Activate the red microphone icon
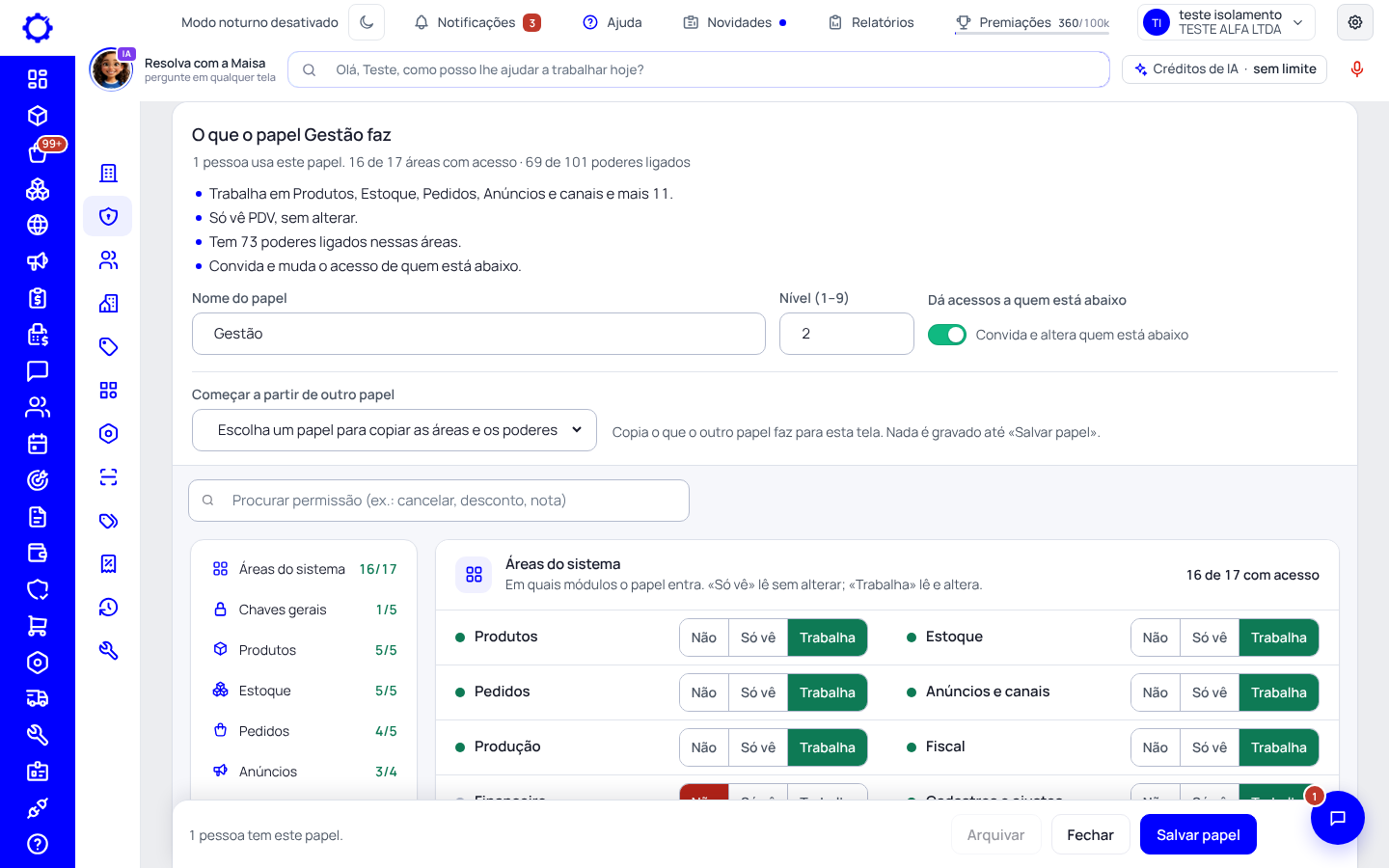The width and height of the screenshot is (1389, 868). click(x=1357, y=69)
